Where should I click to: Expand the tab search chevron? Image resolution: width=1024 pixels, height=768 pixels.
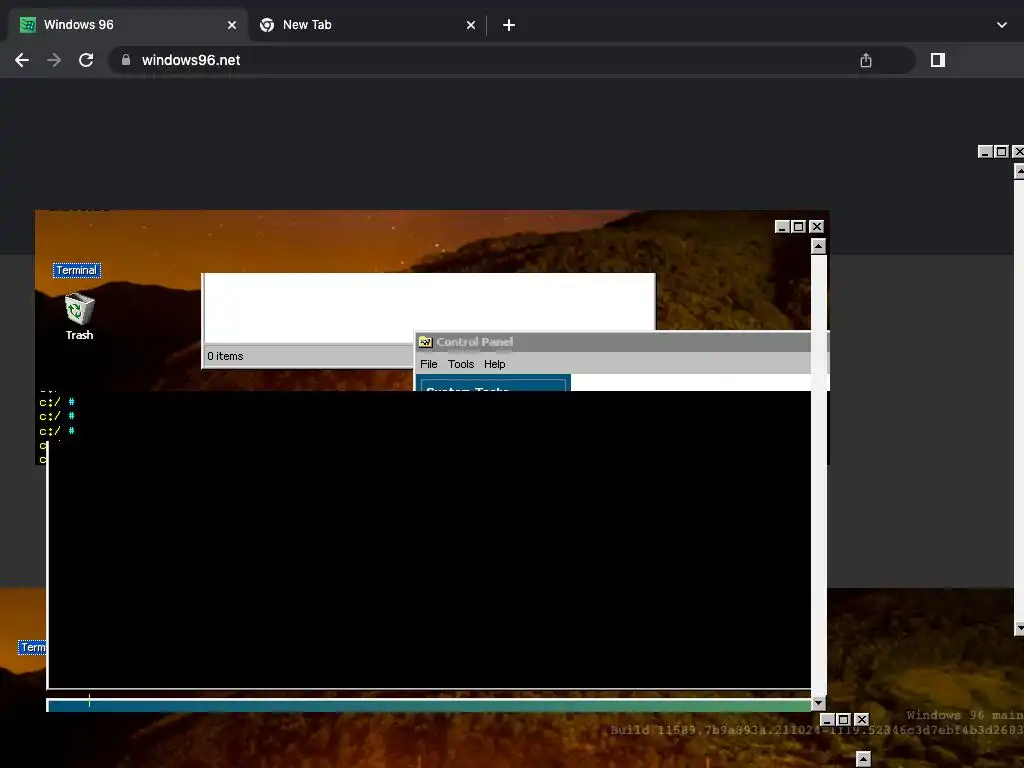coord(1001,25)
